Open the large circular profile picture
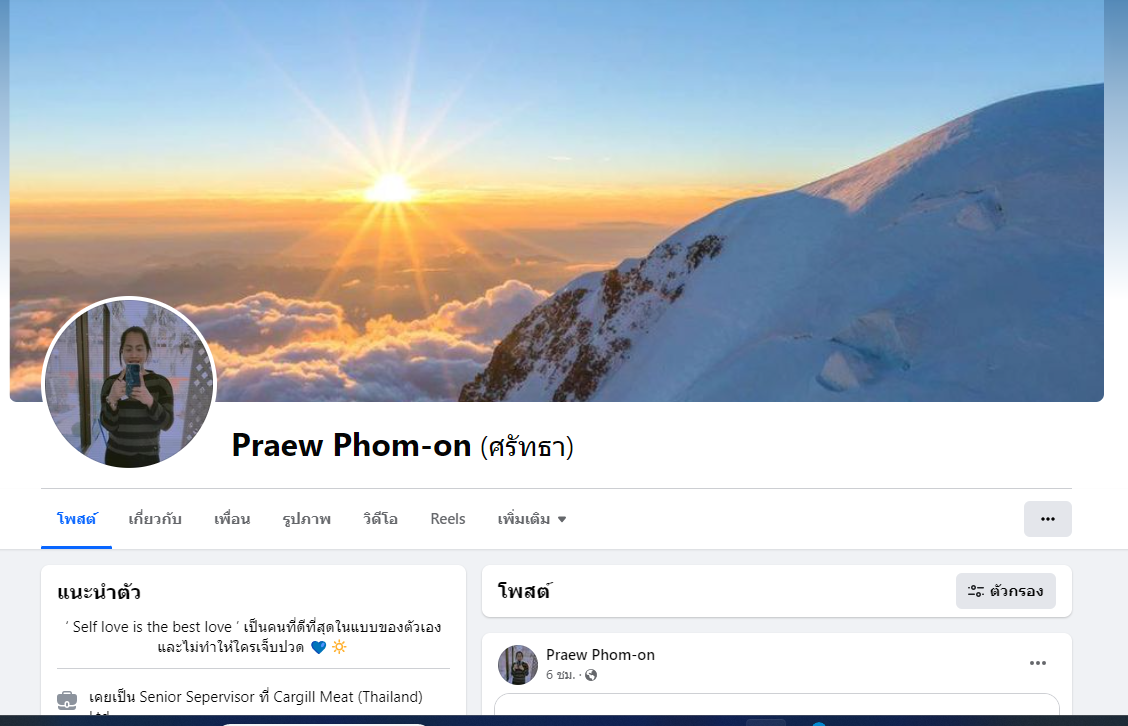 coord(129,384)
